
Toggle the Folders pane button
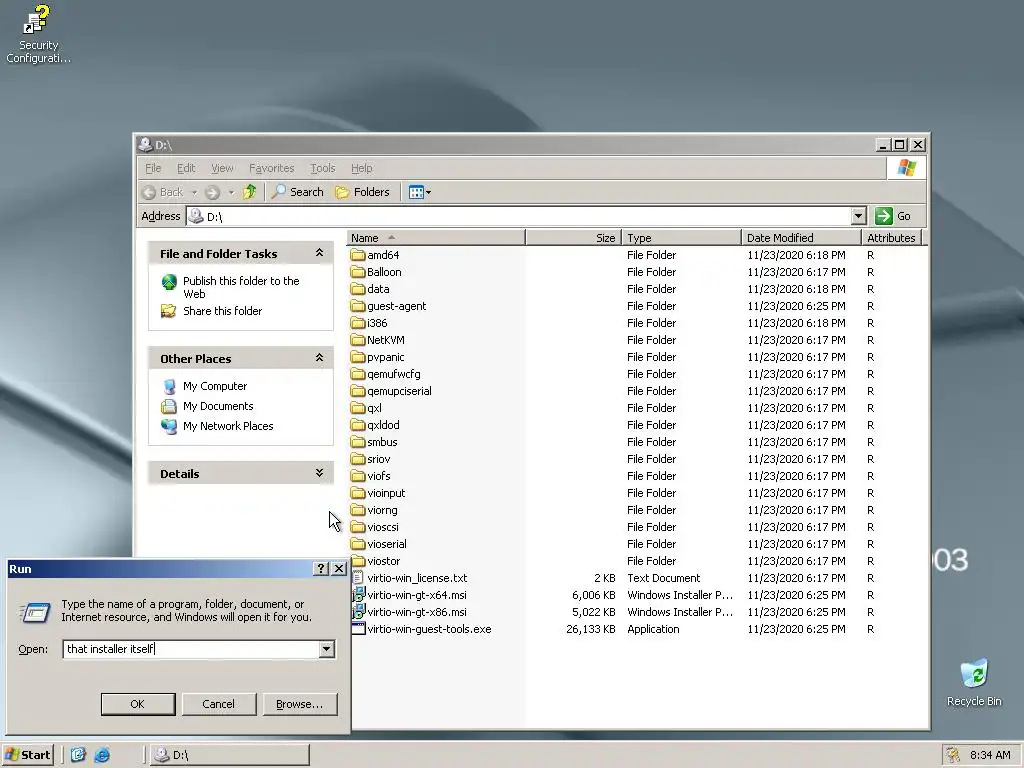(x=362, y=192)
